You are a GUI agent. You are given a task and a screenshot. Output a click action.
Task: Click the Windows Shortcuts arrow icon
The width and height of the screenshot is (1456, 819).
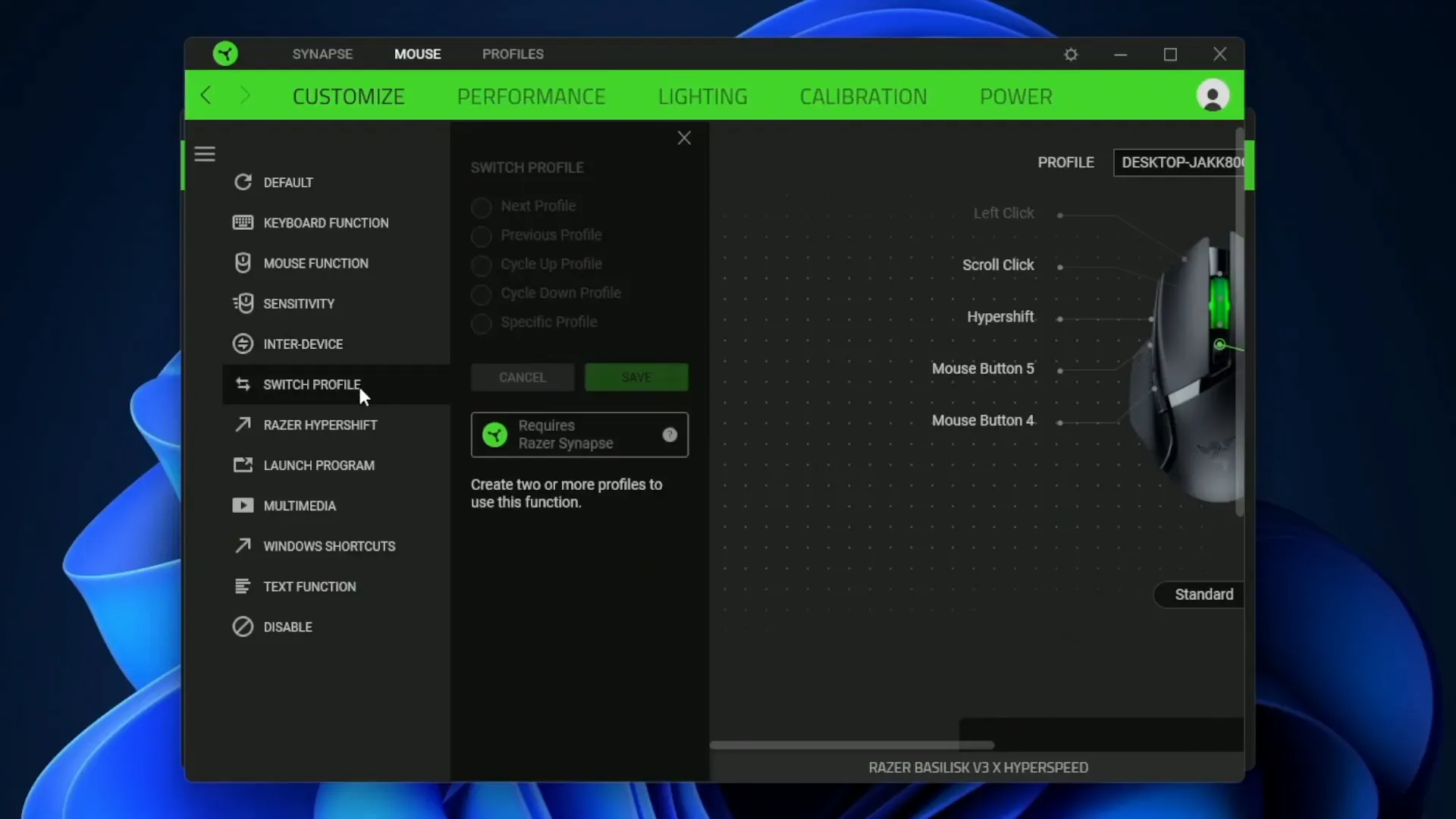pos(243,546)
